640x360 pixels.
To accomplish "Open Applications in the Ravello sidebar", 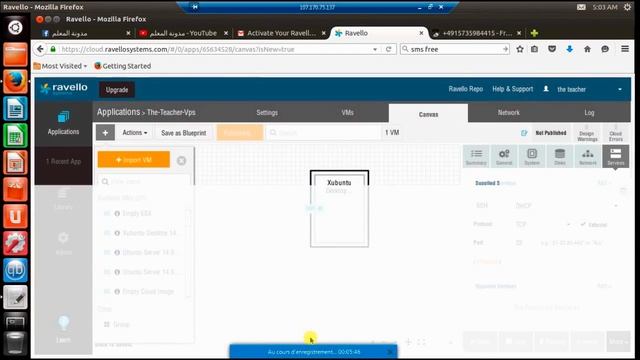I will click(63, 123).
